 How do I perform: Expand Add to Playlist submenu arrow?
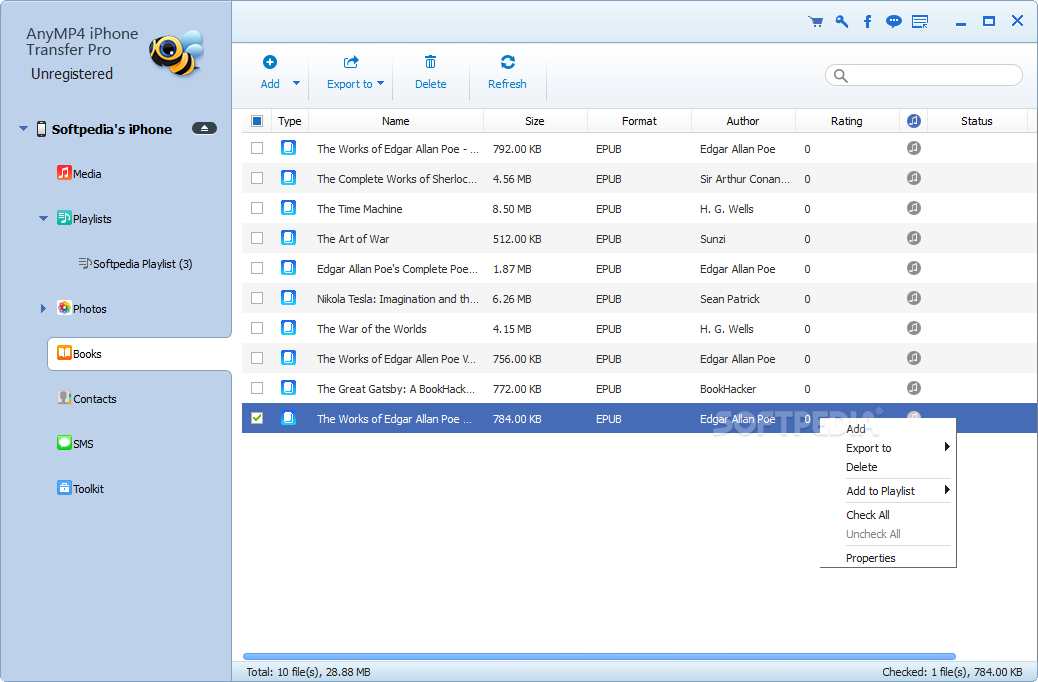(x=947, y=490)
